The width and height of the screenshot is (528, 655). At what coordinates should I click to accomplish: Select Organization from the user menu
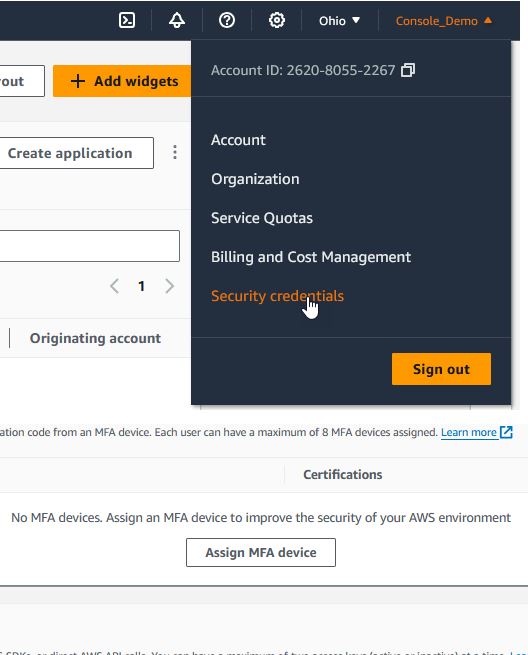click(255, 179)
